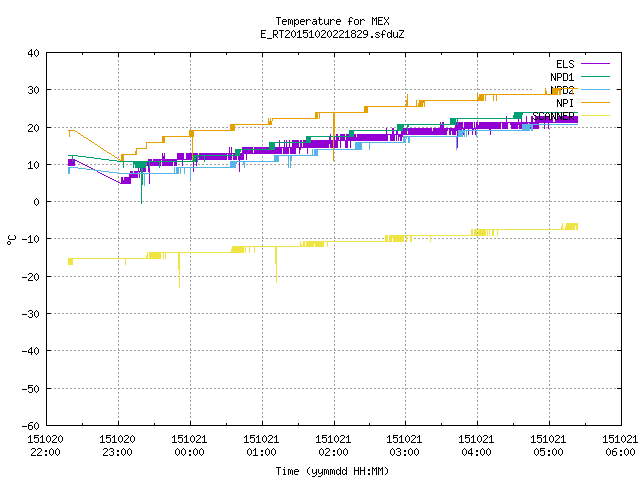Viewport: 640px width, 480px height.
Task: Click y-axis value -10
Action: point(31,239)
